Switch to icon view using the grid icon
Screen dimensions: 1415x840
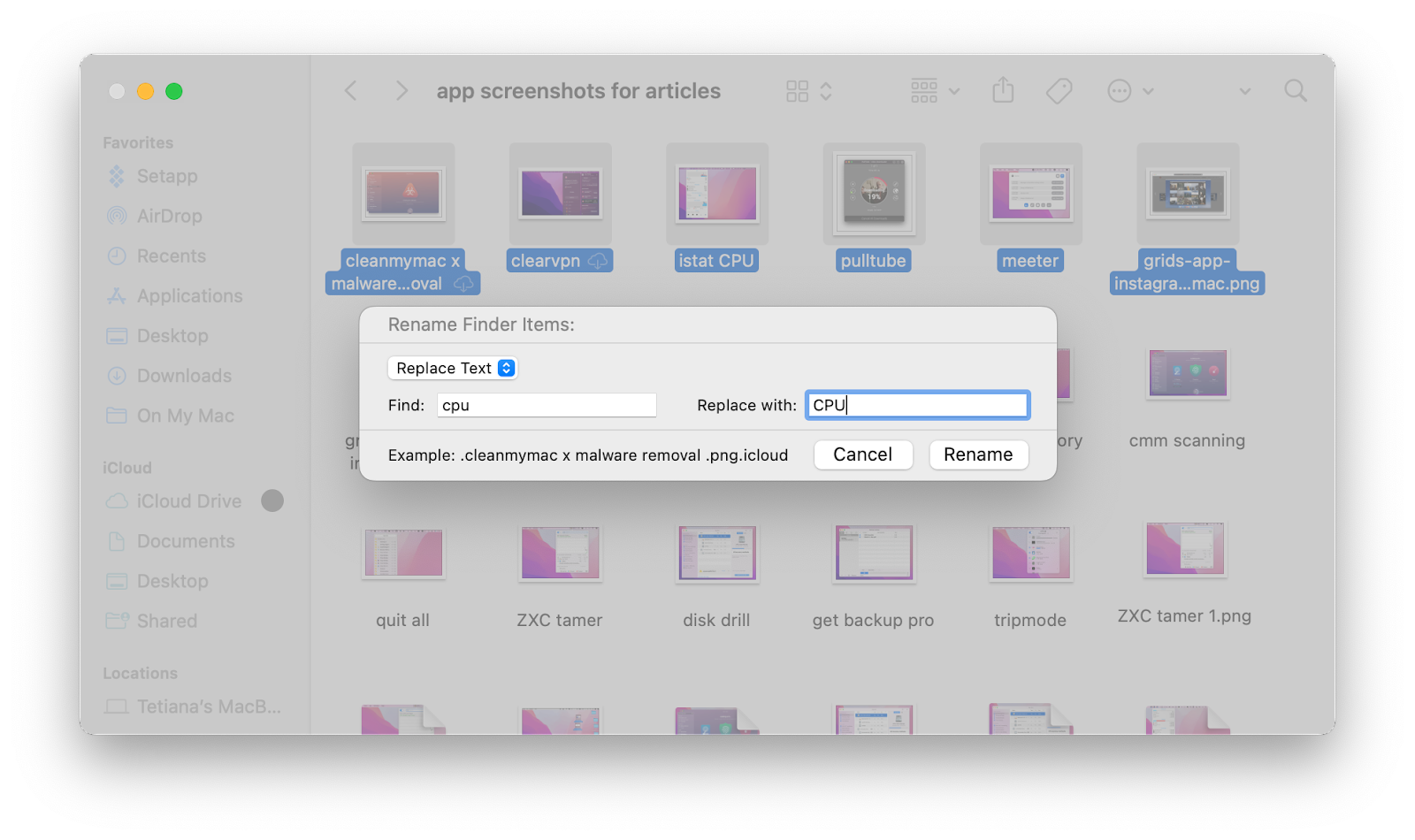tap(796, 90)
